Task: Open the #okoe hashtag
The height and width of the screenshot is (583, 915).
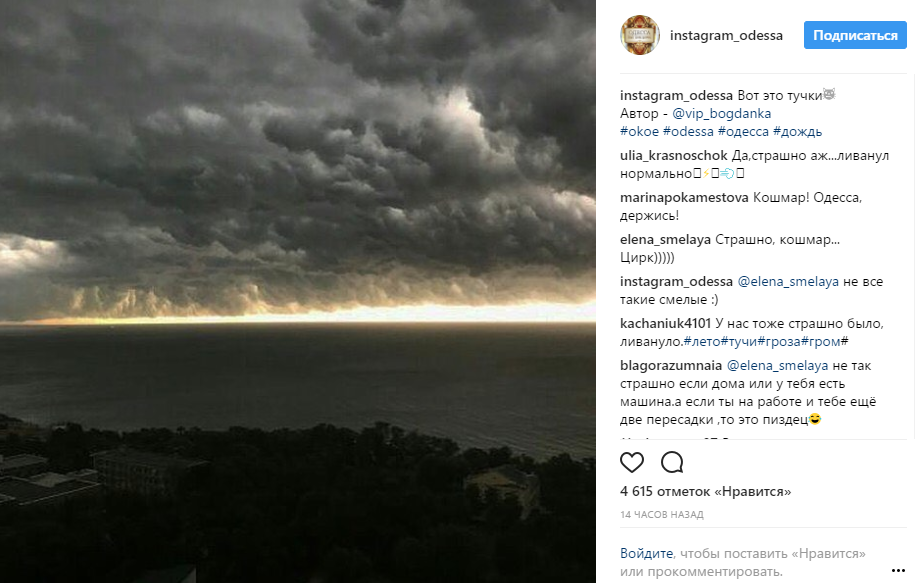Action: tap(639, 131)
